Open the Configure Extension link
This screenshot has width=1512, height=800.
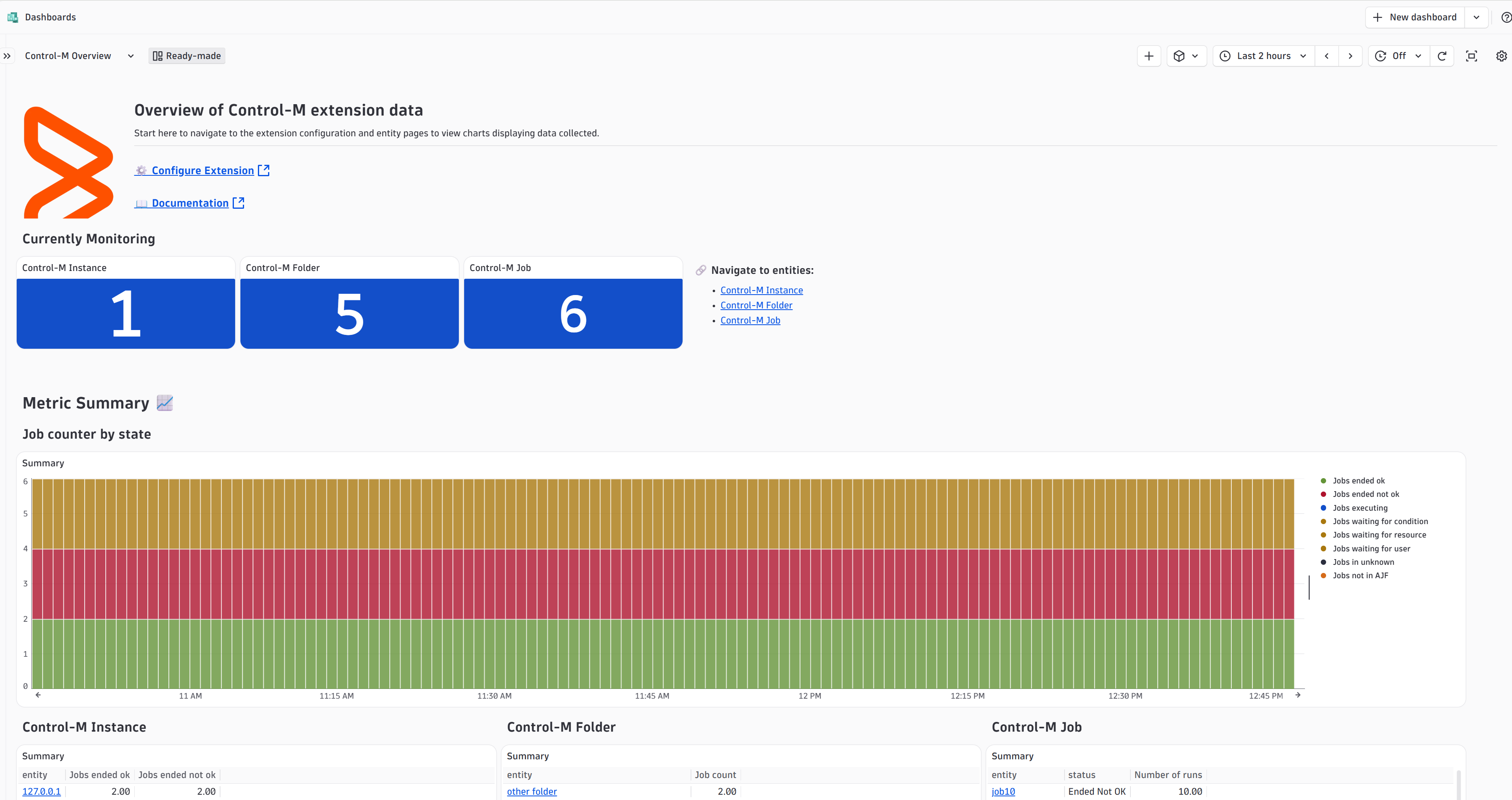(202, 170)
